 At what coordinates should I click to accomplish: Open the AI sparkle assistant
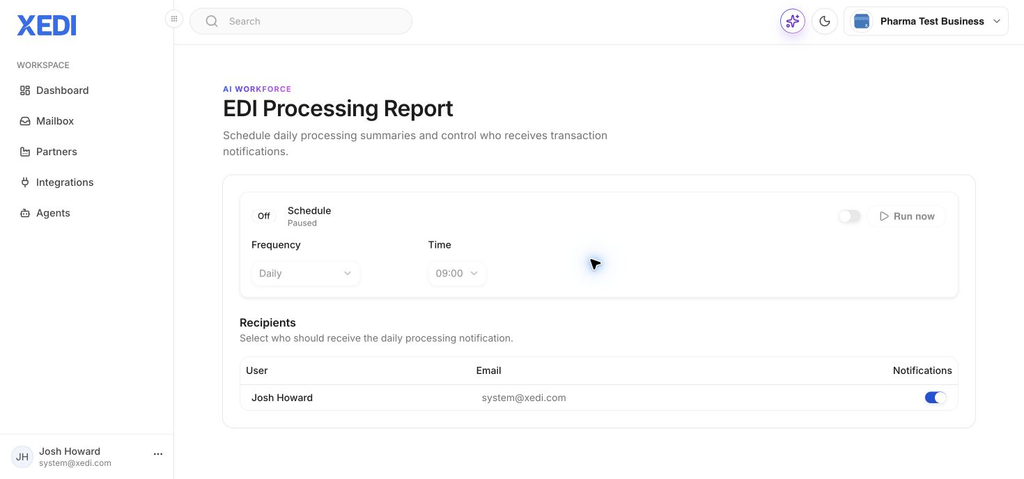click(x=792, y=21)
